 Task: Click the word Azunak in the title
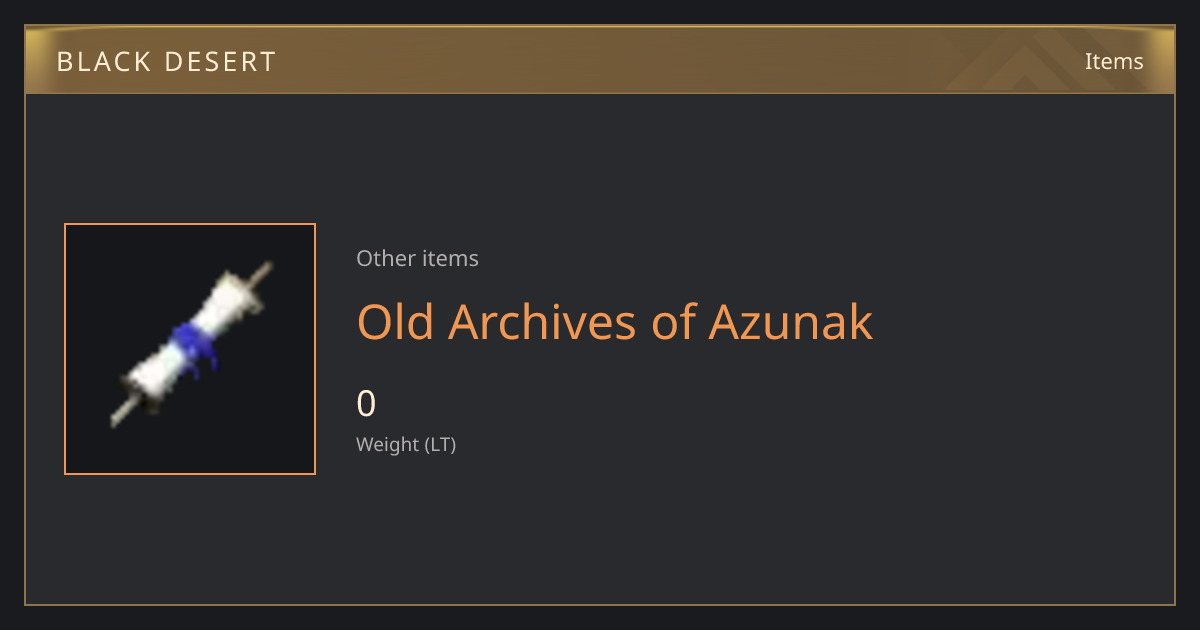coord(791,322)
